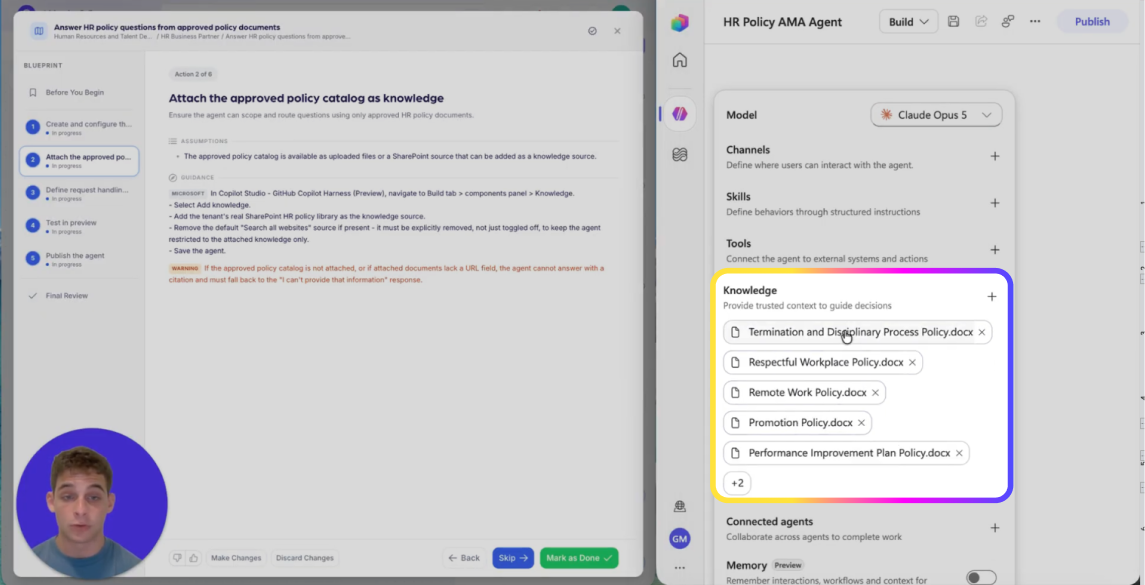Image resolution: width=1145 pixels, height=585 pixels.
Task: Select step 2 Attach the approved
Action: [79, 161]
